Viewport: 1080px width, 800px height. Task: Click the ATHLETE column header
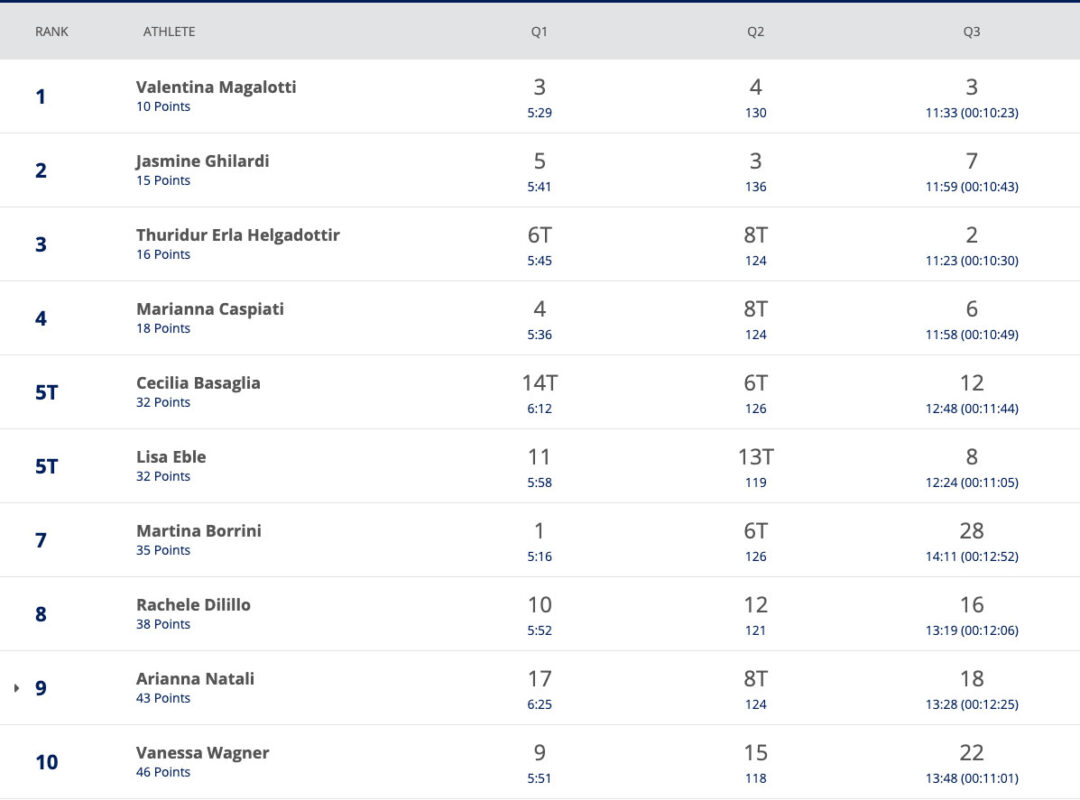pyautogui.click(x=169, y=32)
